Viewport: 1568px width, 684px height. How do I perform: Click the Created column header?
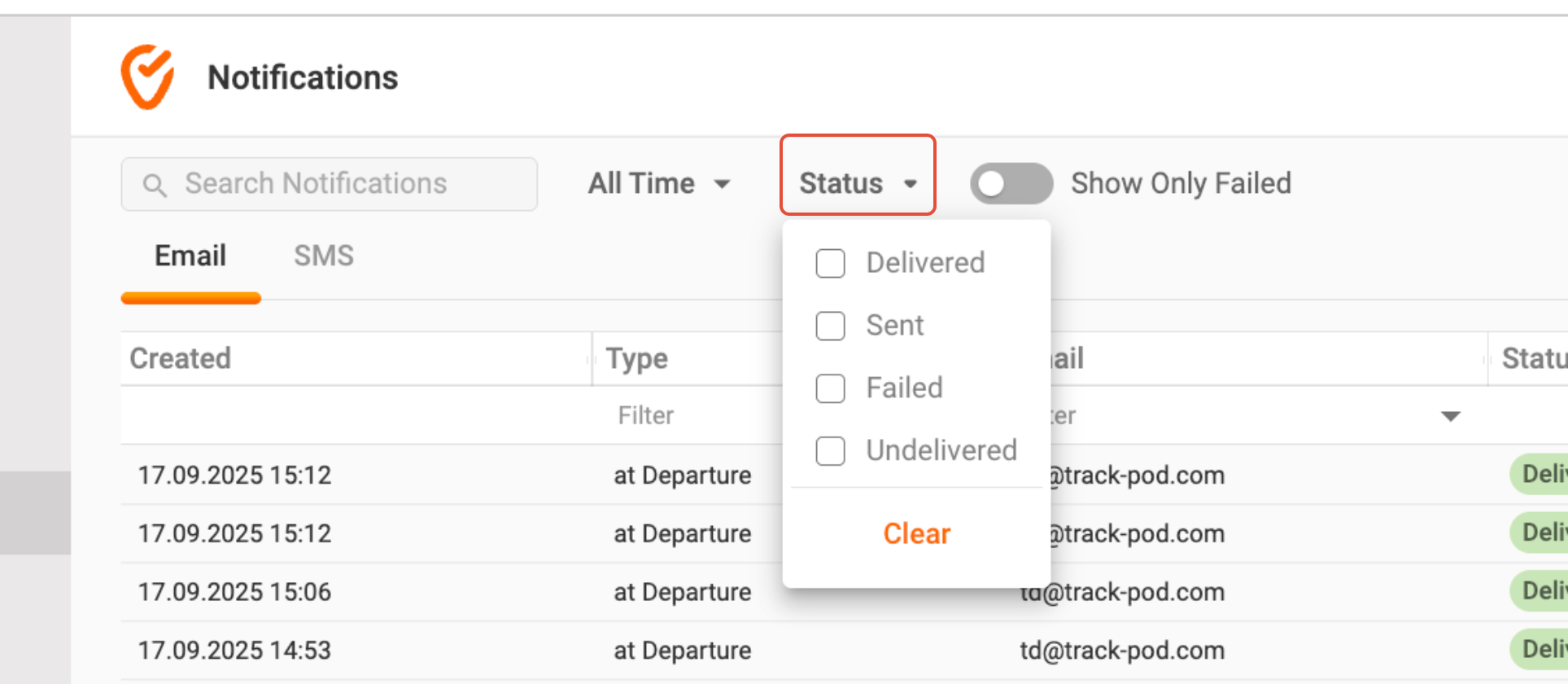(181, 358)
